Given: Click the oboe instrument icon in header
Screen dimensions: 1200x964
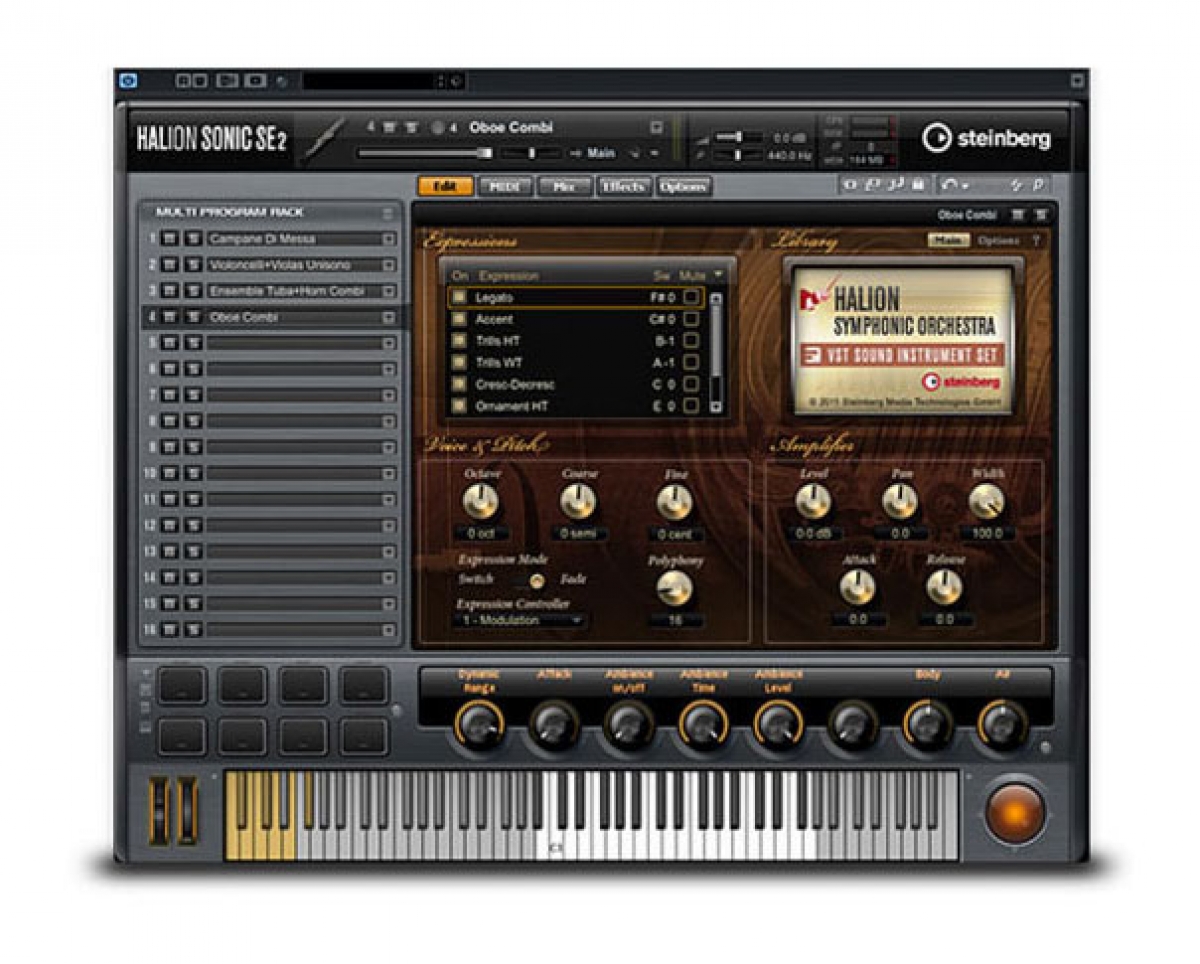Looking at the screenshot, I should click(324, 139).
